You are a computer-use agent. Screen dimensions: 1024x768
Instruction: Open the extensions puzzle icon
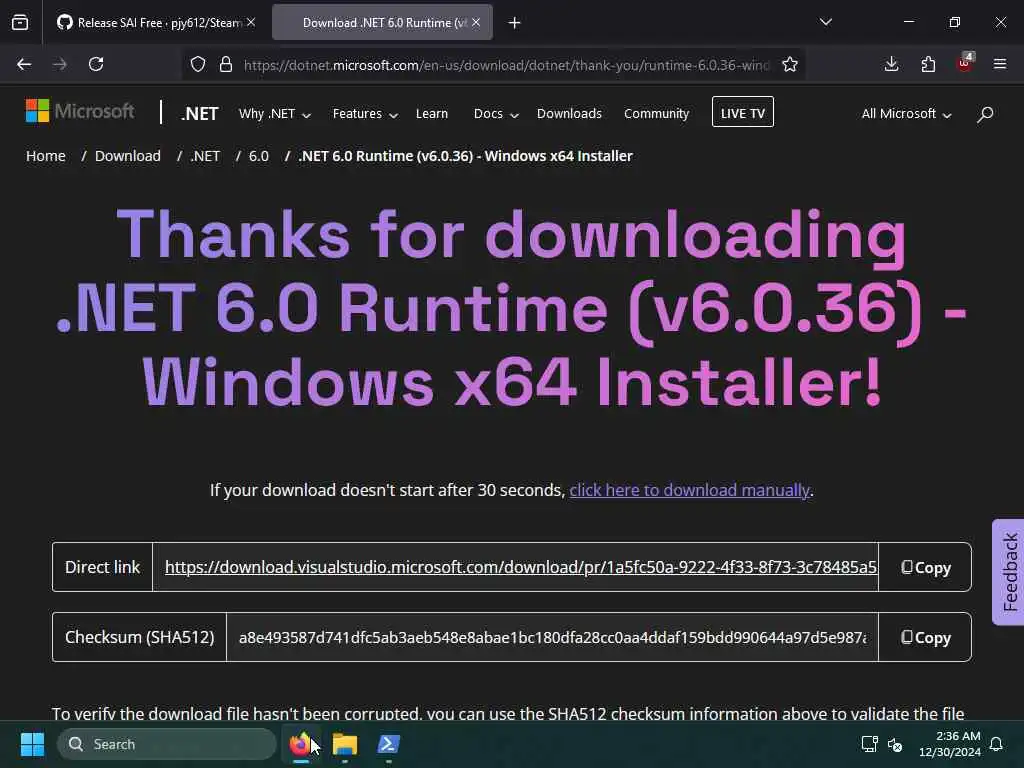click(x=928, y=64)
